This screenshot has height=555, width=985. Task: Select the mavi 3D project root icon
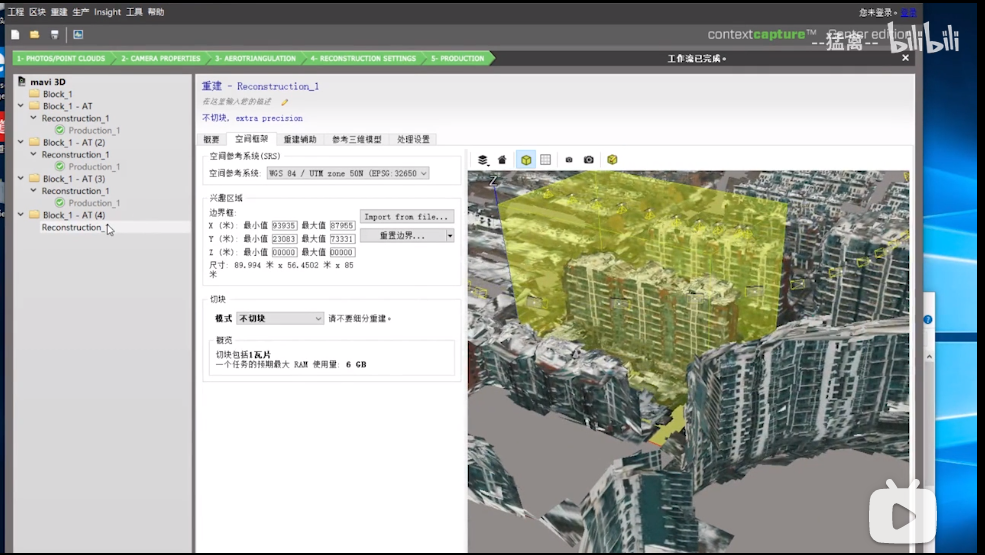pos(22,82)
